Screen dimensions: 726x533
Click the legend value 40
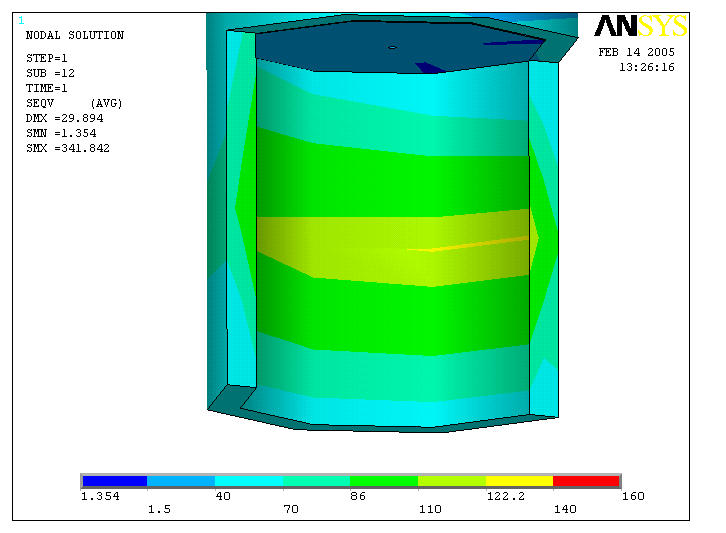tap(223, 496)
